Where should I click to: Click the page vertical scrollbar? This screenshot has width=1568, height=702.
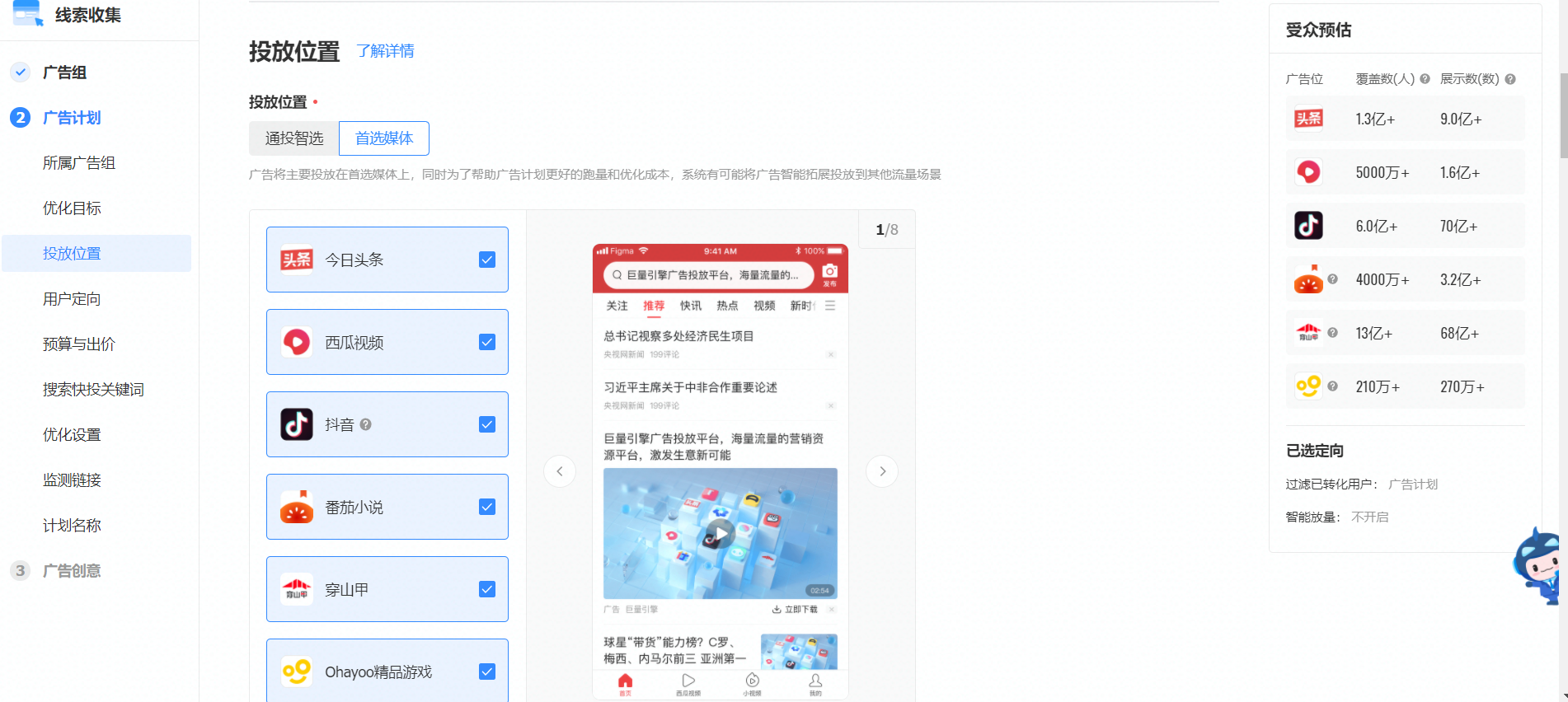pos(1563,115)
